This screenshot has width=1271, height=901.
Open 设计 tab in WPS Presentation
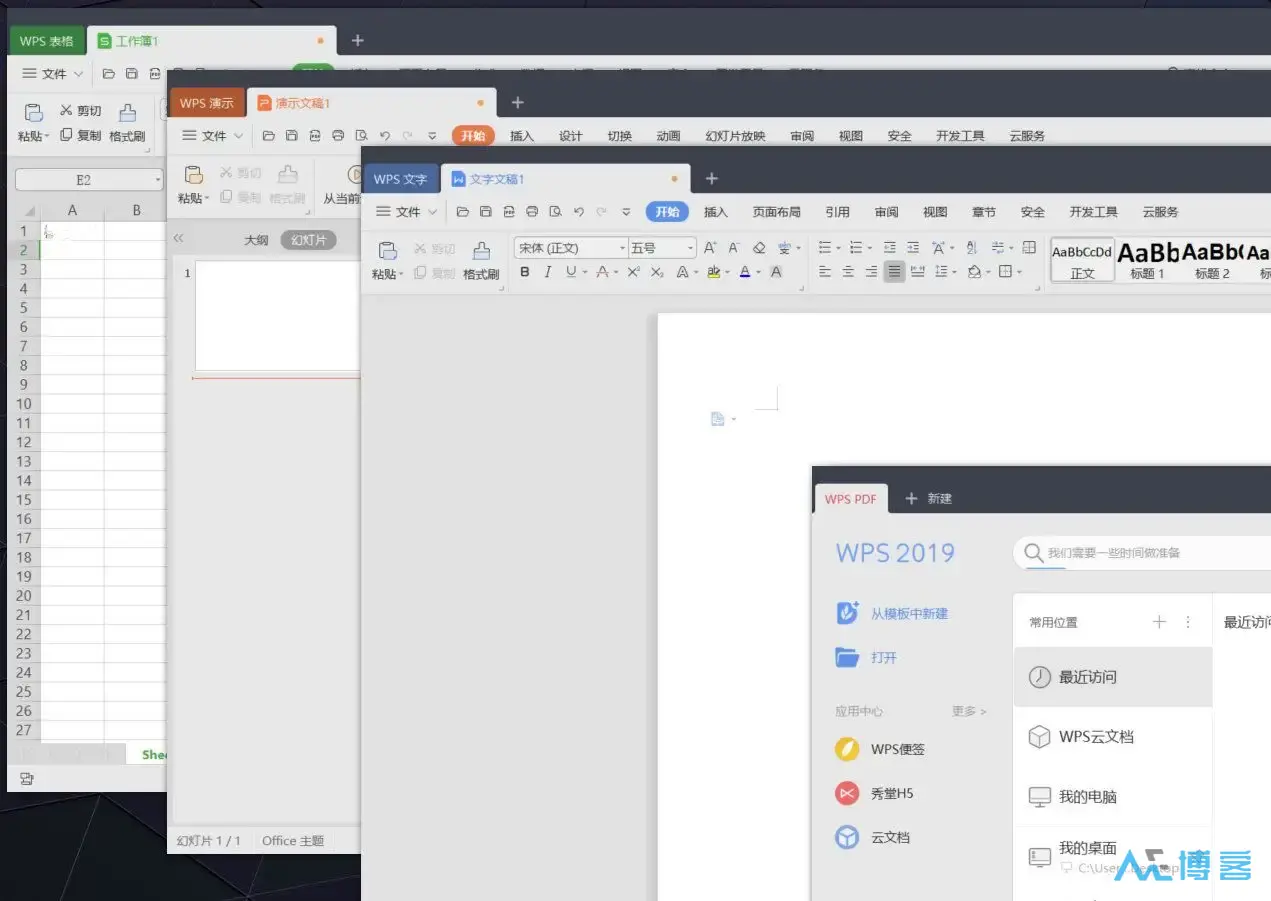tap(571, 136)
